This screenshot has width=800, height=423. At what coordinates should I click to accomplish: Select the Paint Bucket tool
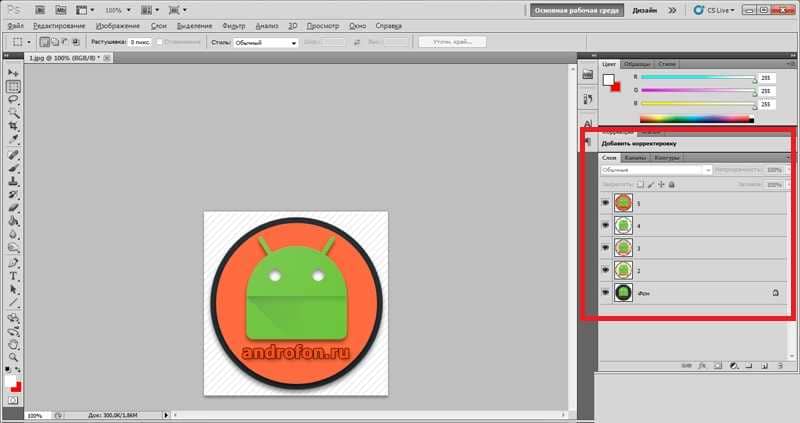13,221
